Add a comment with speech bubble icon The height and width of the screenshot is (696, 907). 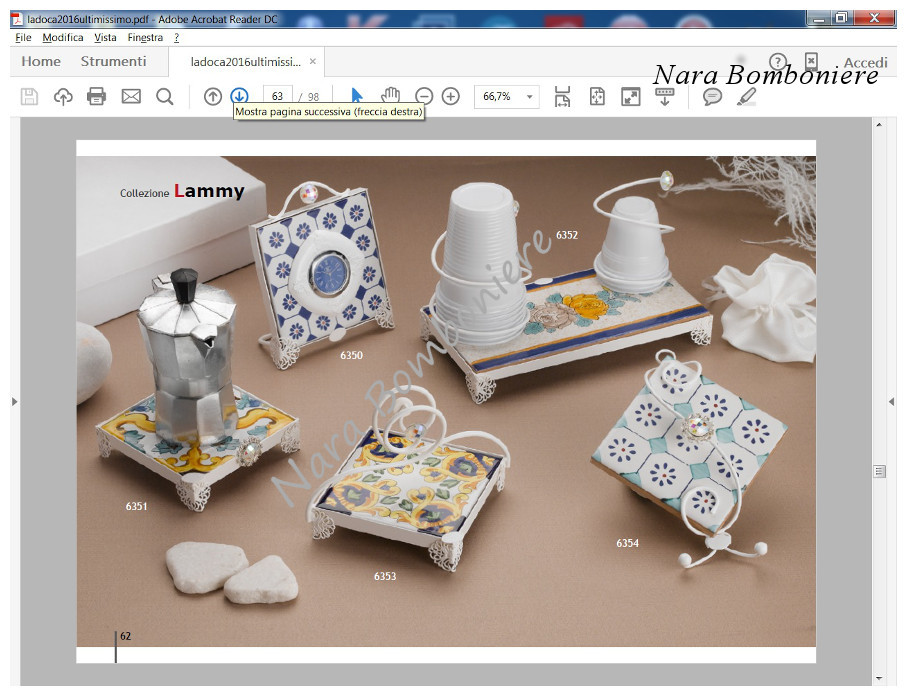point(712,96)
